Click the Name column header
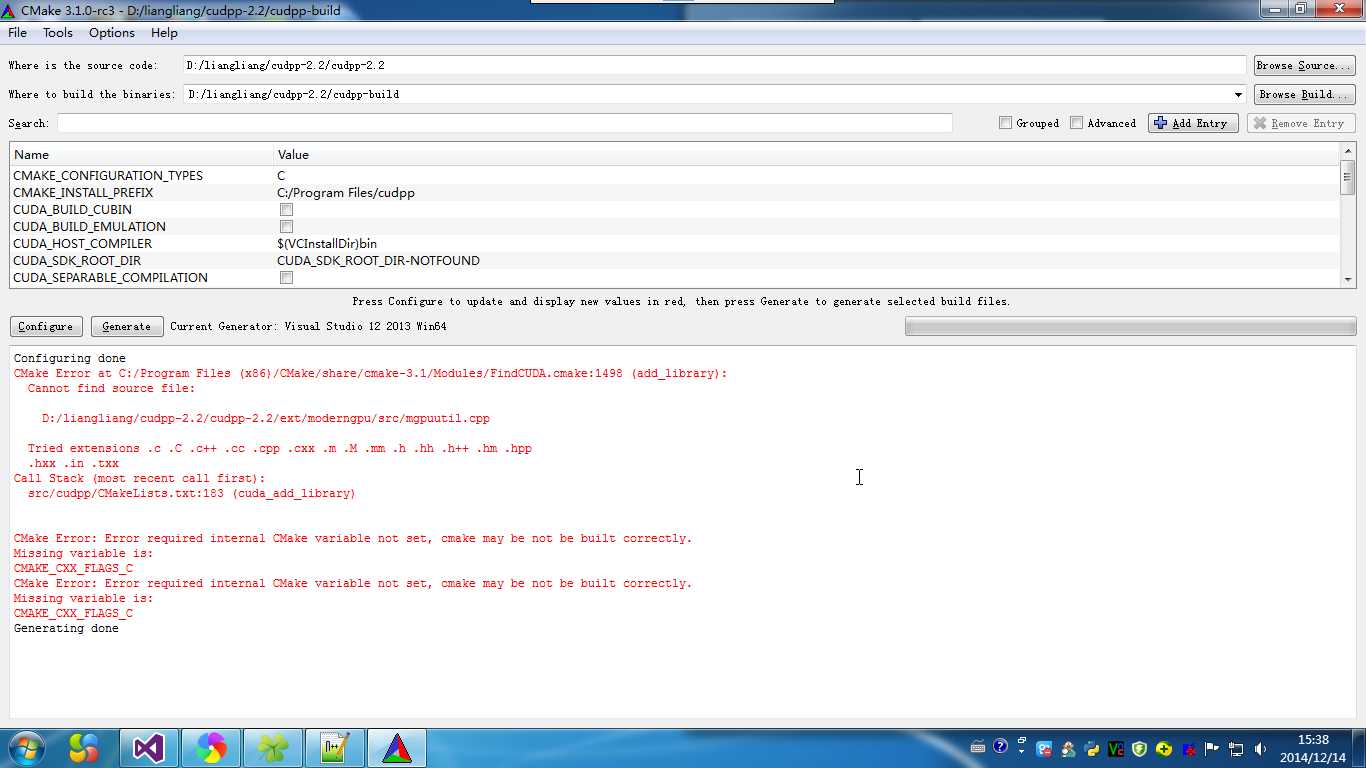This screenshot has width=1366, height=768. (142, 155)
